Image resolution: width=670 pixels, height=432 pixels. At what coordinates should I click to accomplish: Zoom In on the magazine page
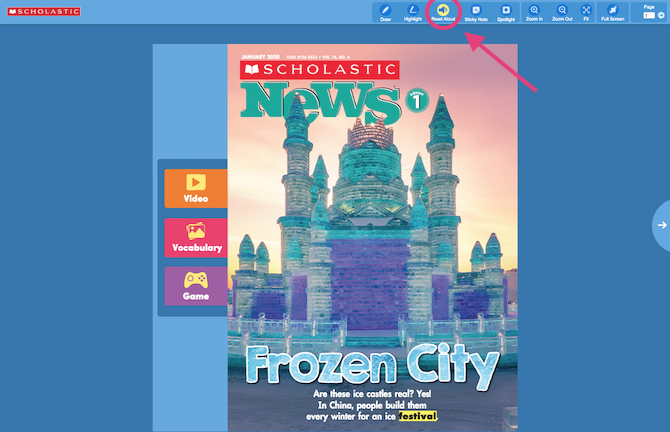point(534,12)
